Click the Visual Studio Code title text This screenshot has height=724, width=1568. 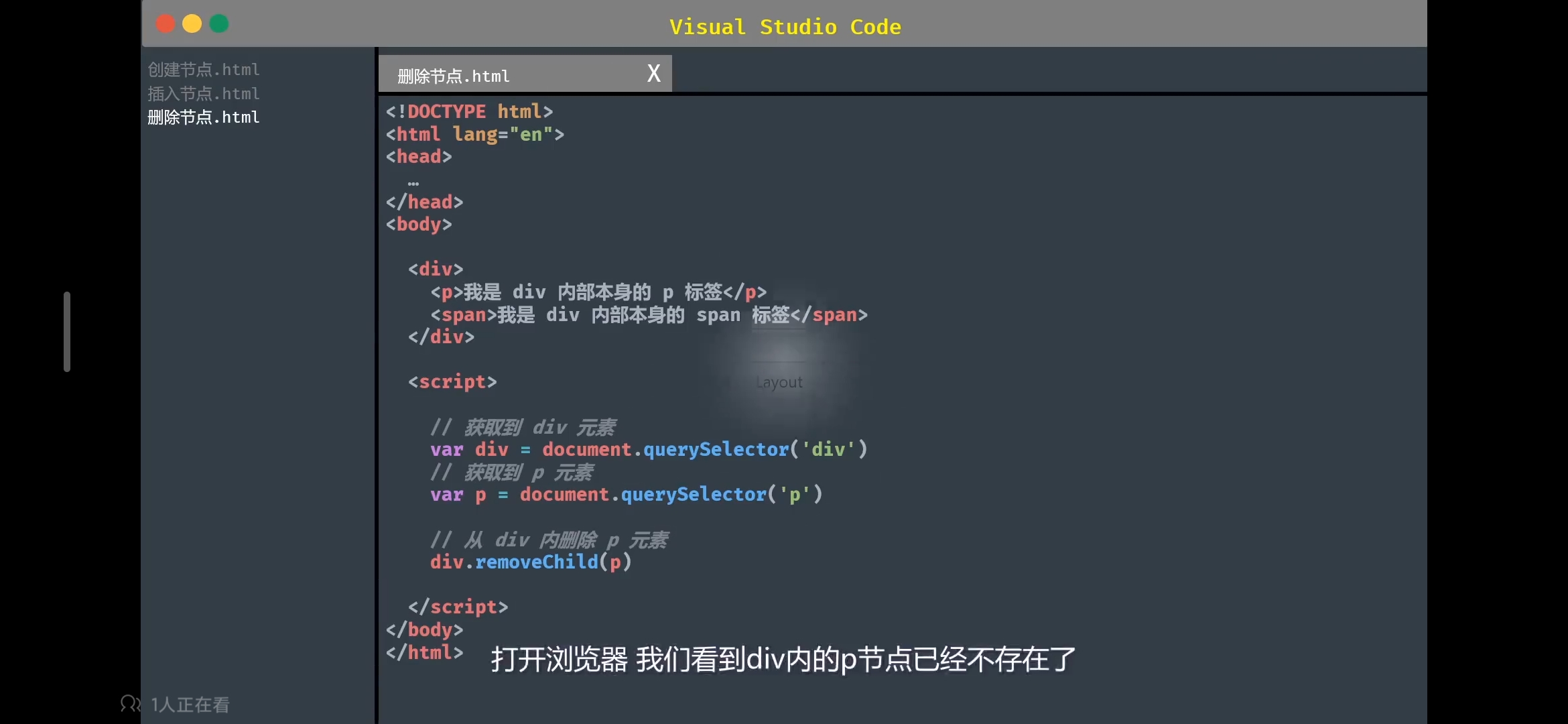785,27
